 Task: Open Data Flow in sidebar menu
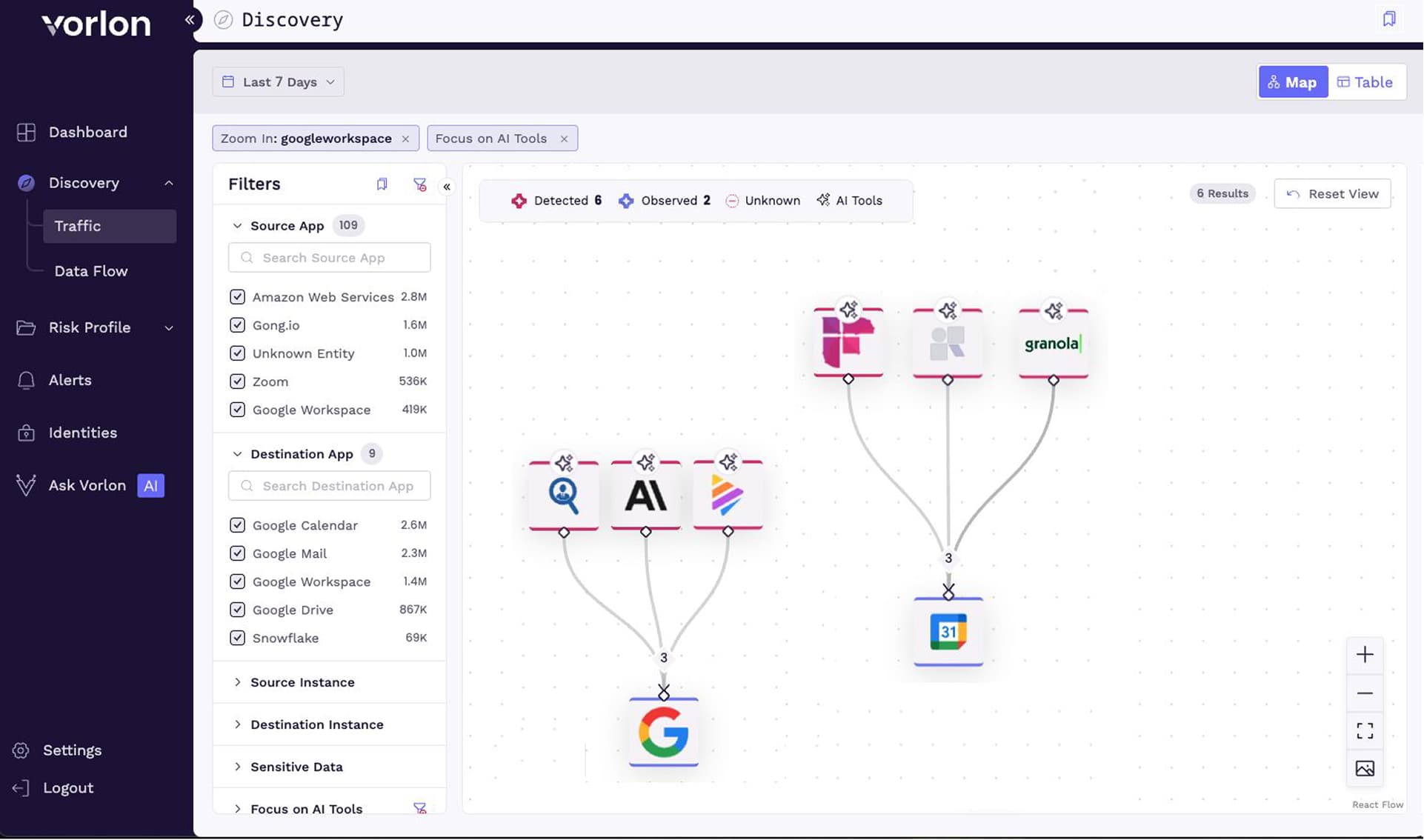pos(91,271)
